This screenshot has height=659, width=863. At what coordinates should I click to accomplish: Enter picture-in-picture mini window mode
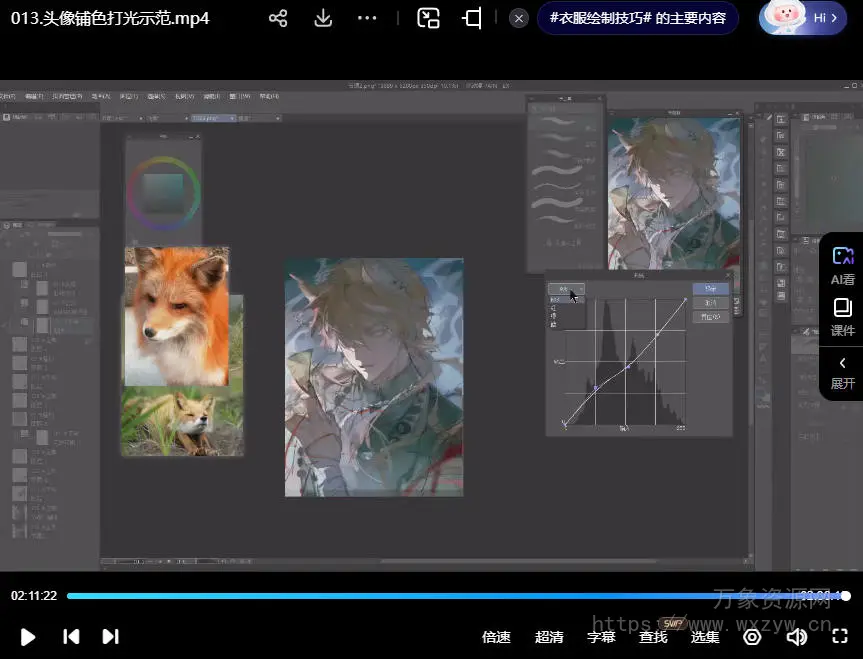click(x=429, y=18)
